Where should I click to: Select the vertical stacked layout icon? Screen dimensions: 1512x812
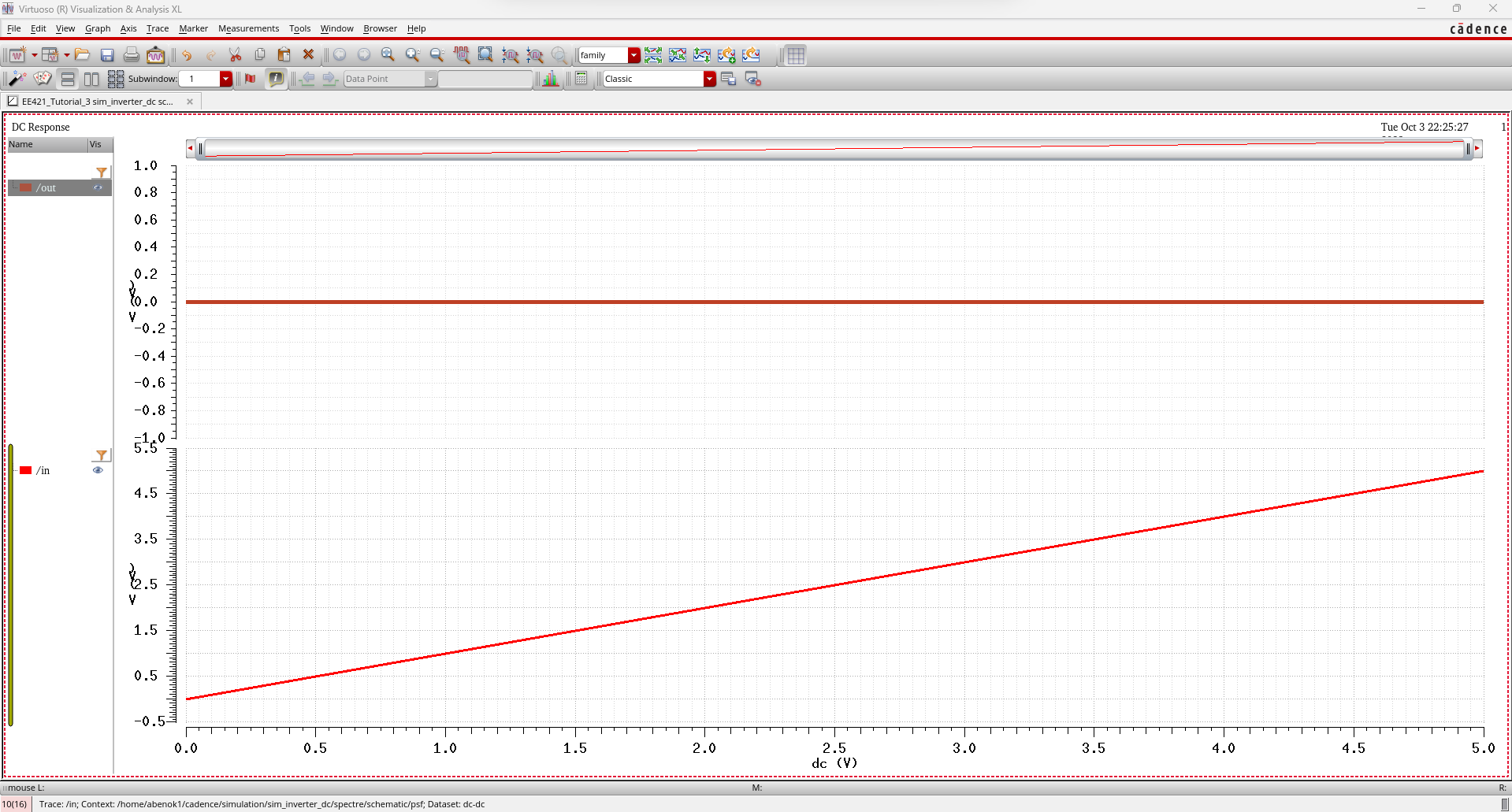68,79
